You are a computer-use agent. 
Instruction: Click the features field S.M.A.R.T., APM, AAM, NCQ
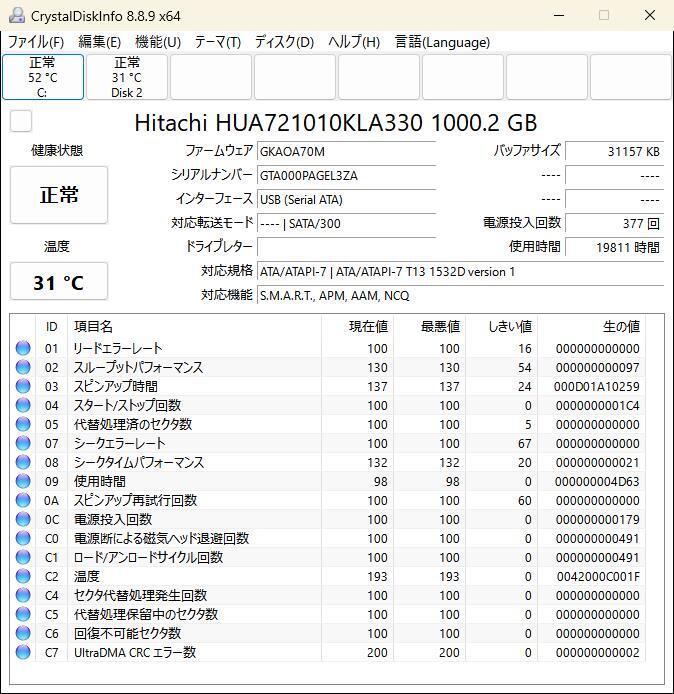point(460,295)
